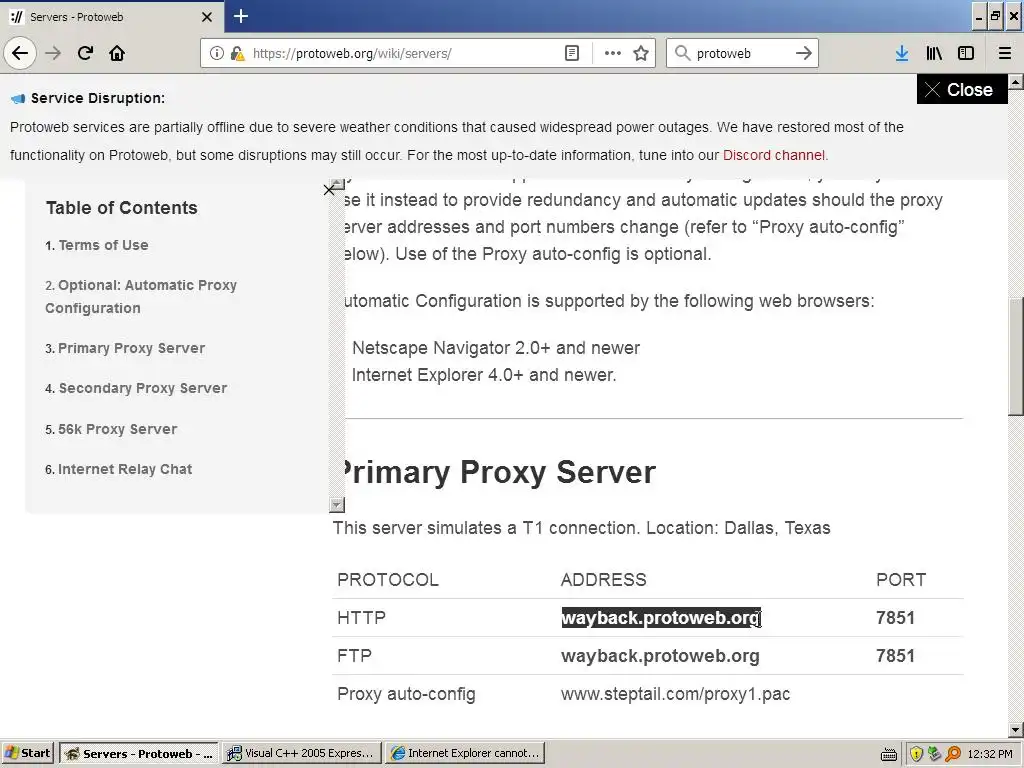Open the Windows Start menu
Screen dimensions: 1024x768
click(28, 753)
